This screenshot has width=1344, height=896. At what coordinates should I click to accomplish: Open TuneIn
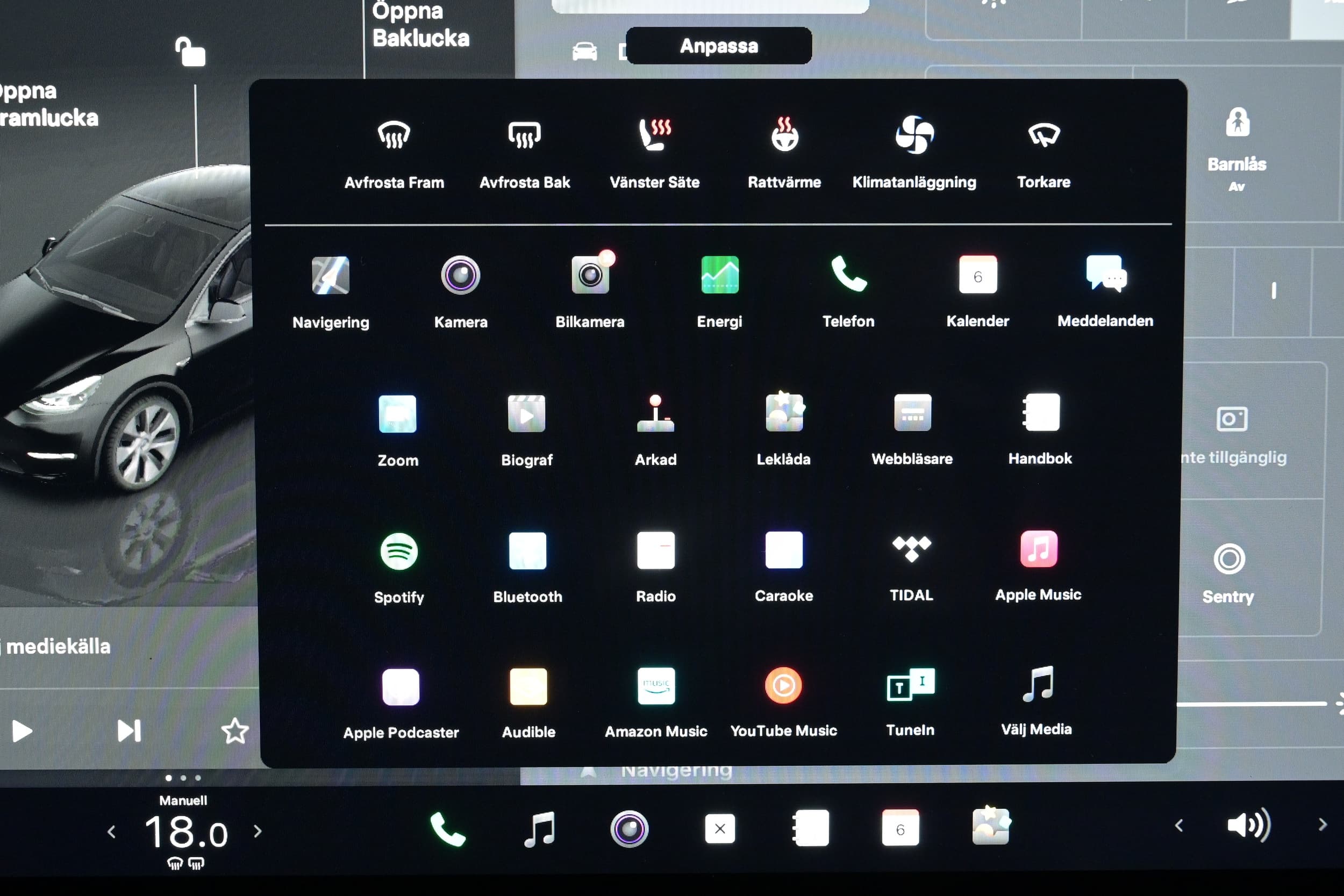[910, 702]
